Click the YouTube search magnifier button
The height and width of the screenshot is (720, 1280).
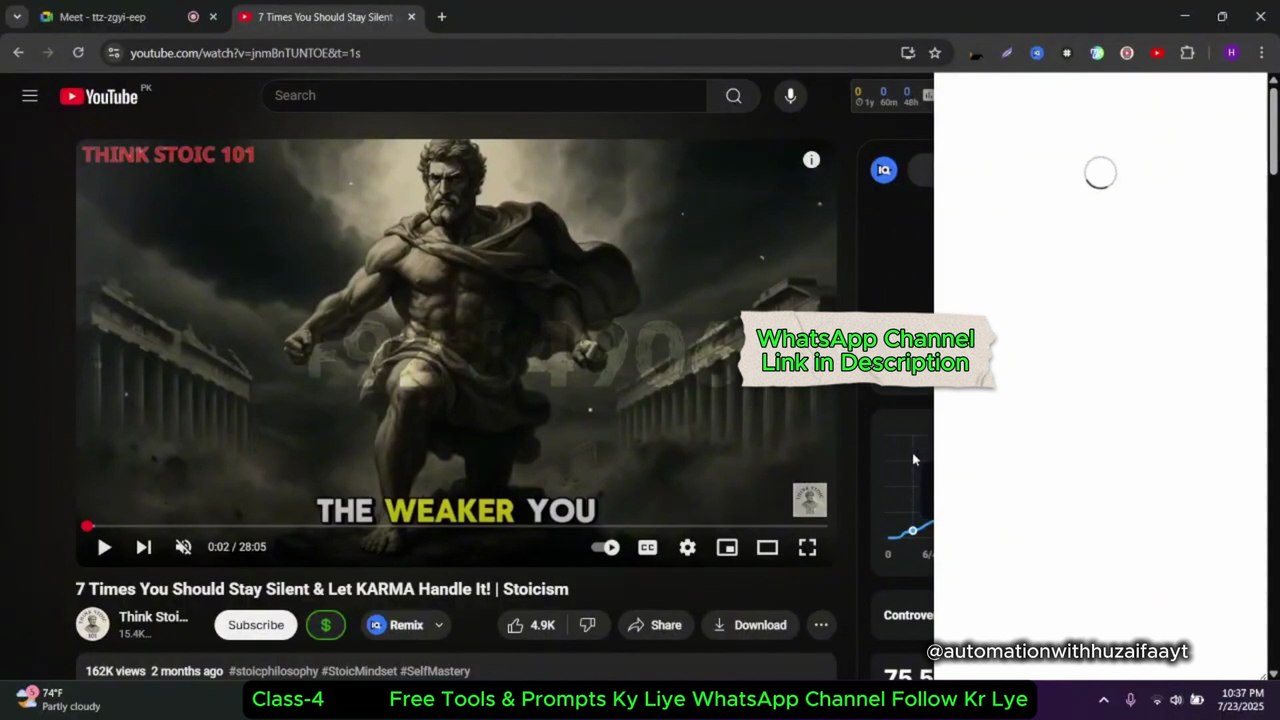pos(733,96)
